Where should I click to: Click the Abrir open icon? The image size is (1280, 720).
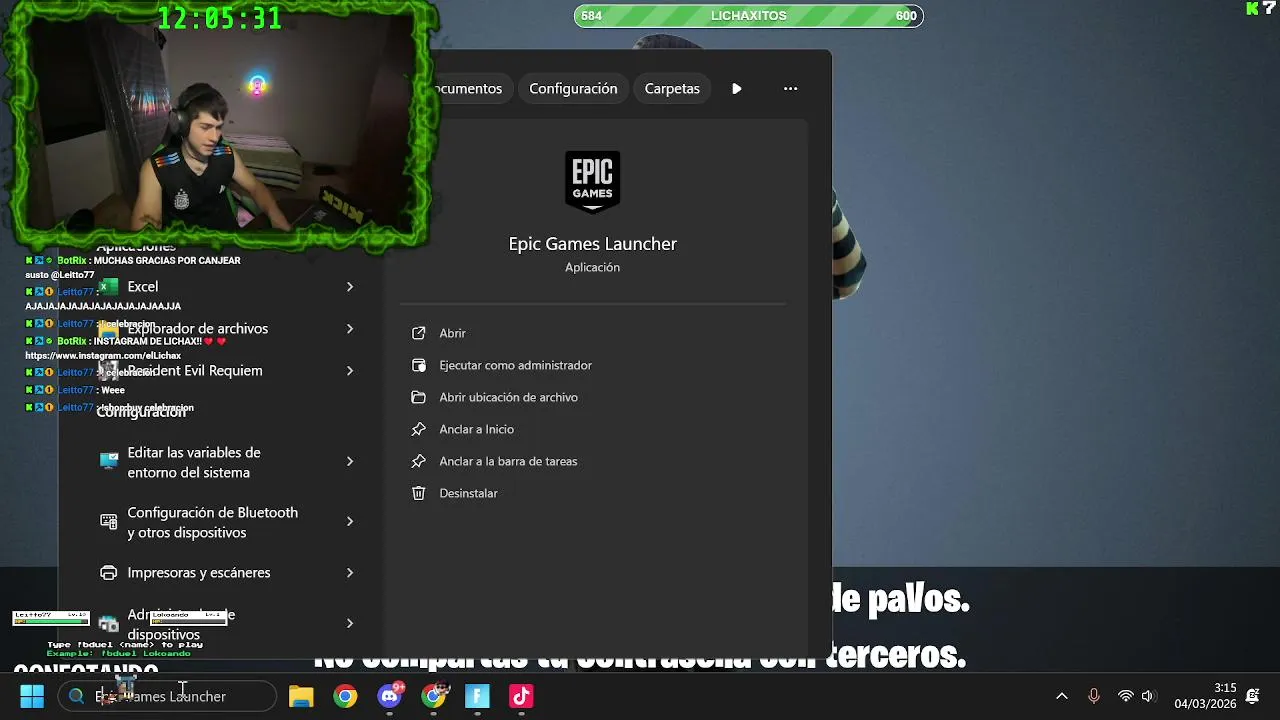tap(419, 333)
